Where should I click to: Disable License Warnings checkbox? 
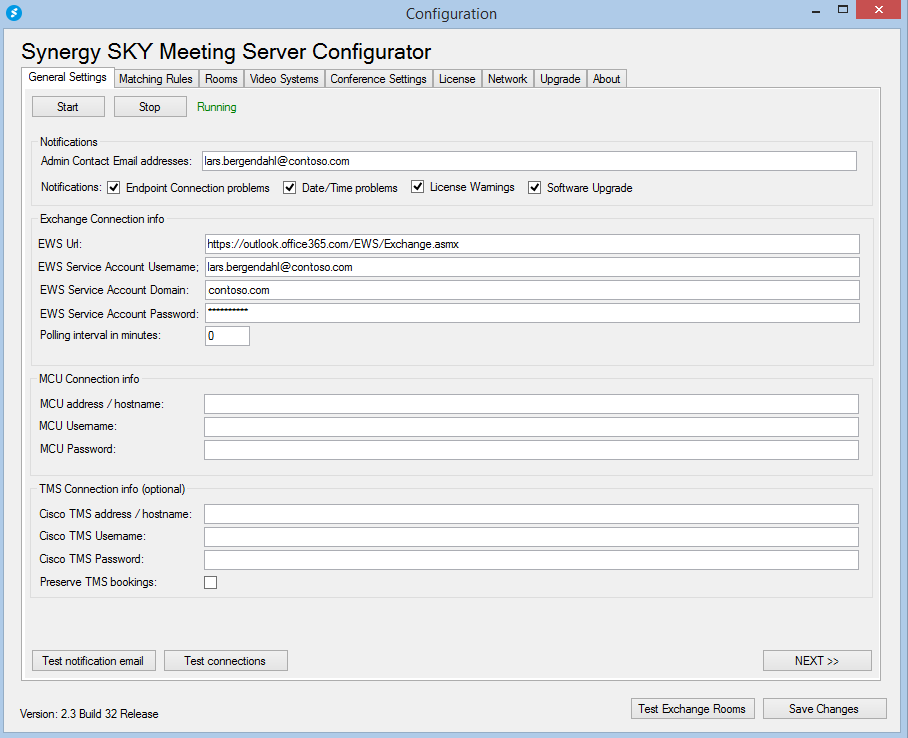(418, 187)
